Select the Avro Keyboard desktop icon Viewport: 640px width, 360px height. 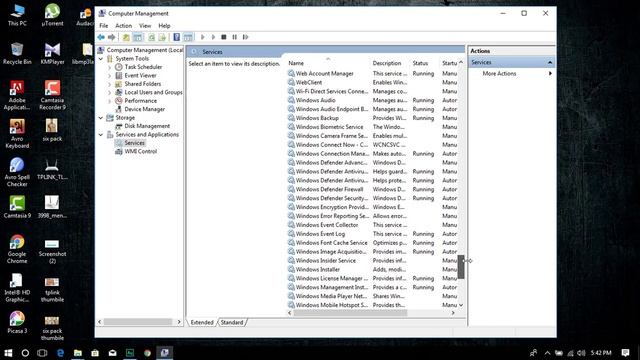[x=17, y=133]
